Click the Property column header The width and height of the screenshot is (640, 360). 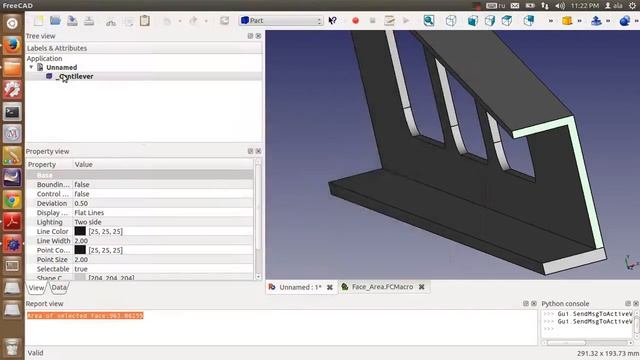pos(49,164)
